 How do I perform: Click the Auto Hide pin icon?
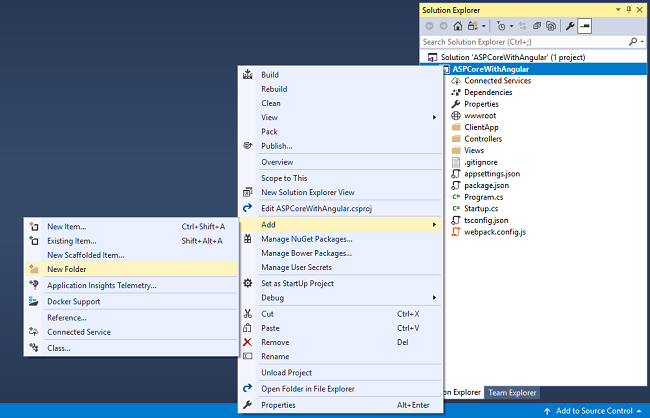click(629, 10)
